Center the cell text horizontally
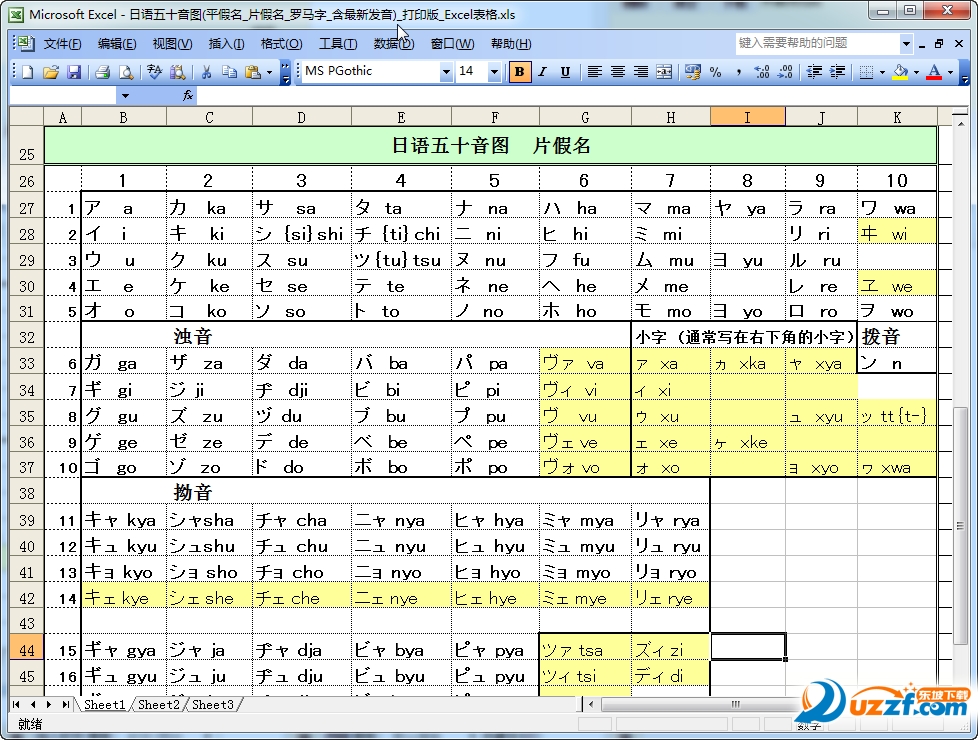Image resolution: width=978 pixels, height=740 pixels. tap(617, 72)
